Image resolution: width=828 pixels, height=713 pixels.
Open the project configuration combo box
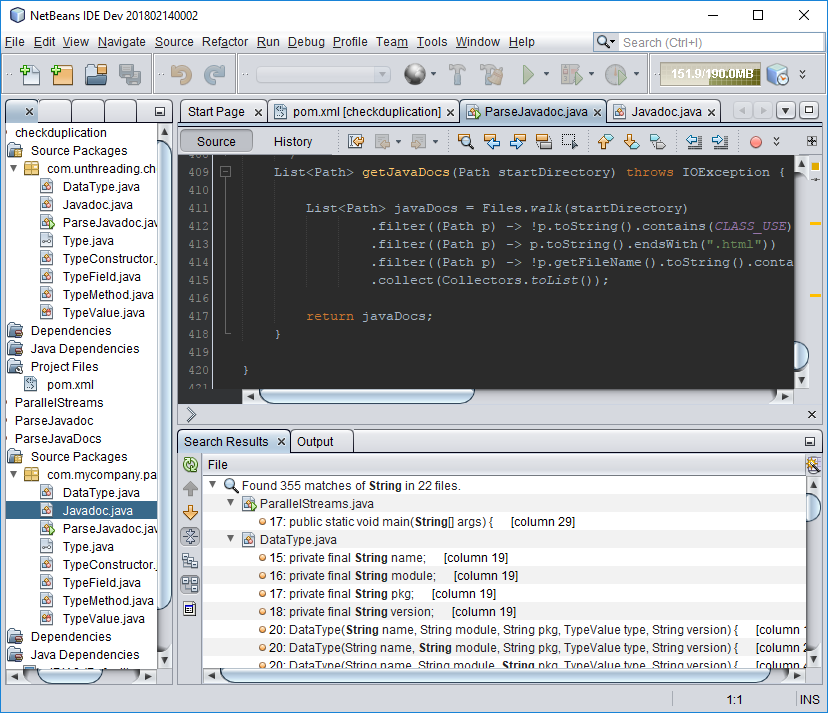[323, 74]
